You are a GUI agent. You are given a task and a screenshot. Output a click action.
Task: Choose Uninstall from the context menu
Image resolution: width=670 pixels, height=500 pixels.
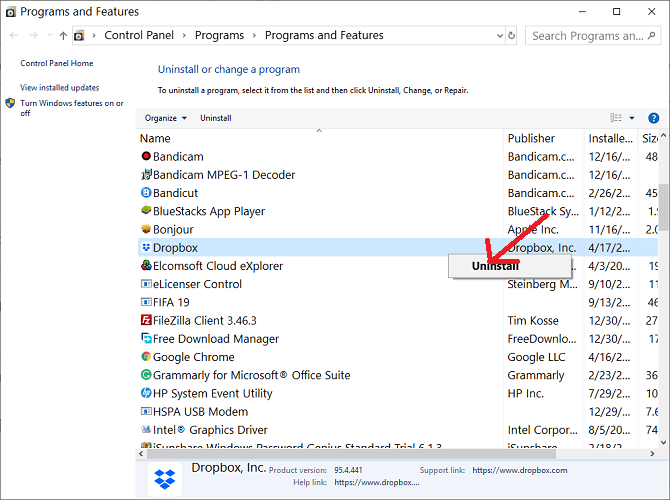tap(509, 266)
